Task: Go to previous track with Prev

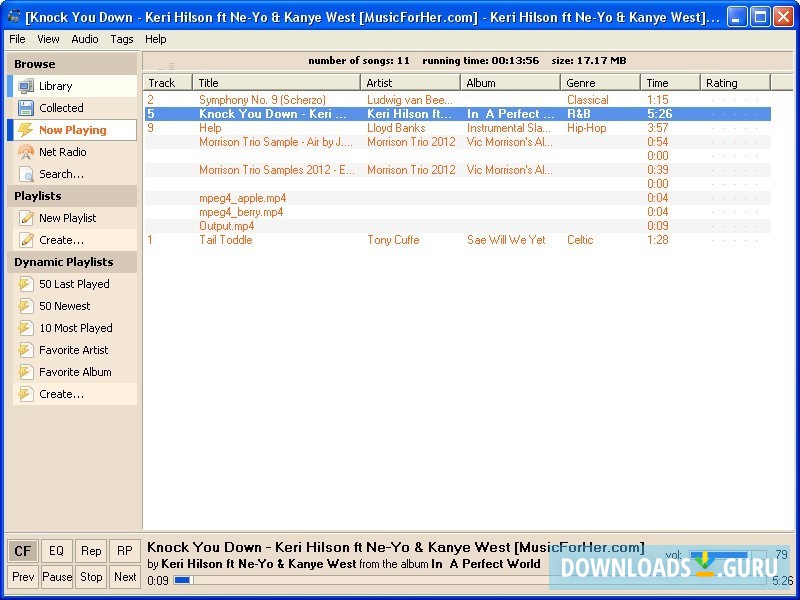Action: pos(22,577)
